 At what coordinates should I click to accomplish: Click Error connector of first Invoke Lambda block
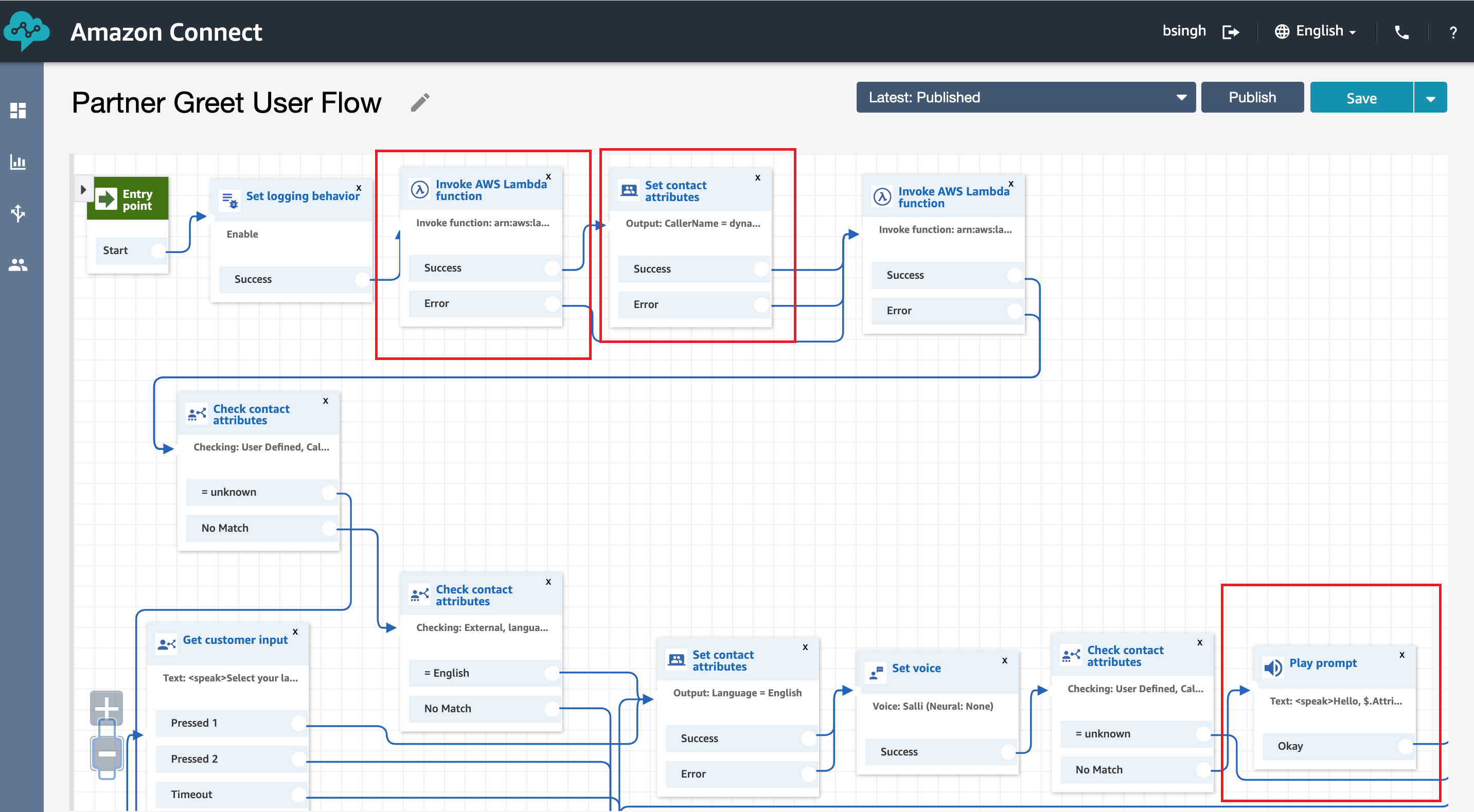click(552, 303)
